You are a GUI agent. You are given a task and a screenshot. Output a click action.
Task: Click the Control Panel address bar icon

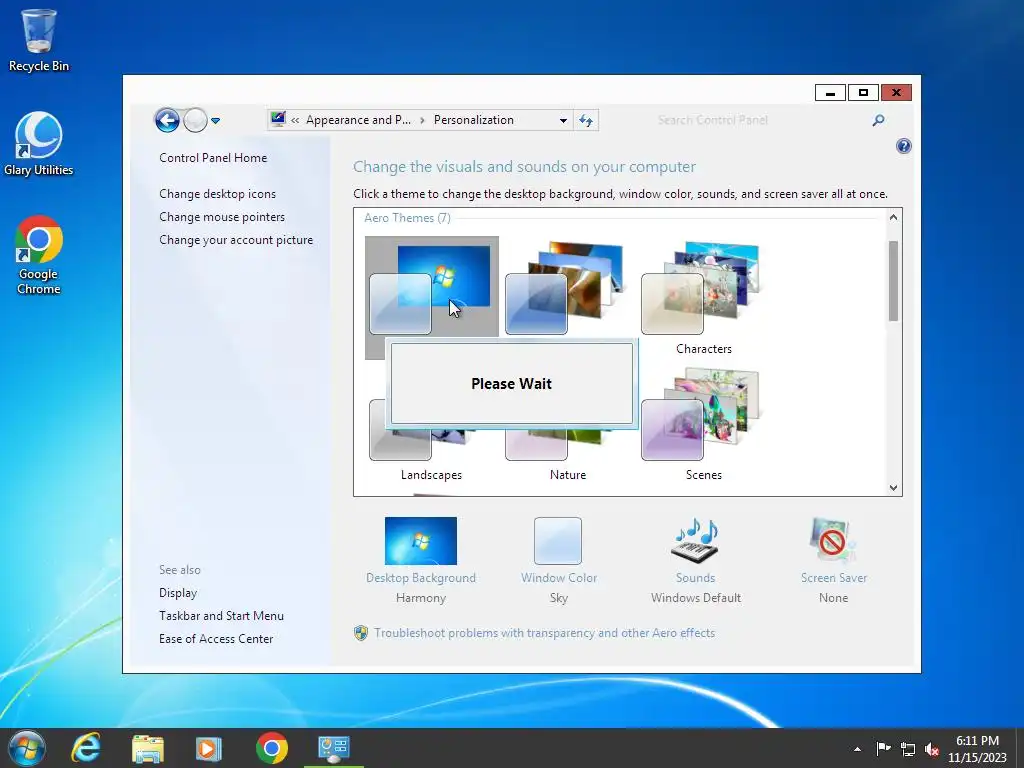pyautogui.click(x=278, y=120)
